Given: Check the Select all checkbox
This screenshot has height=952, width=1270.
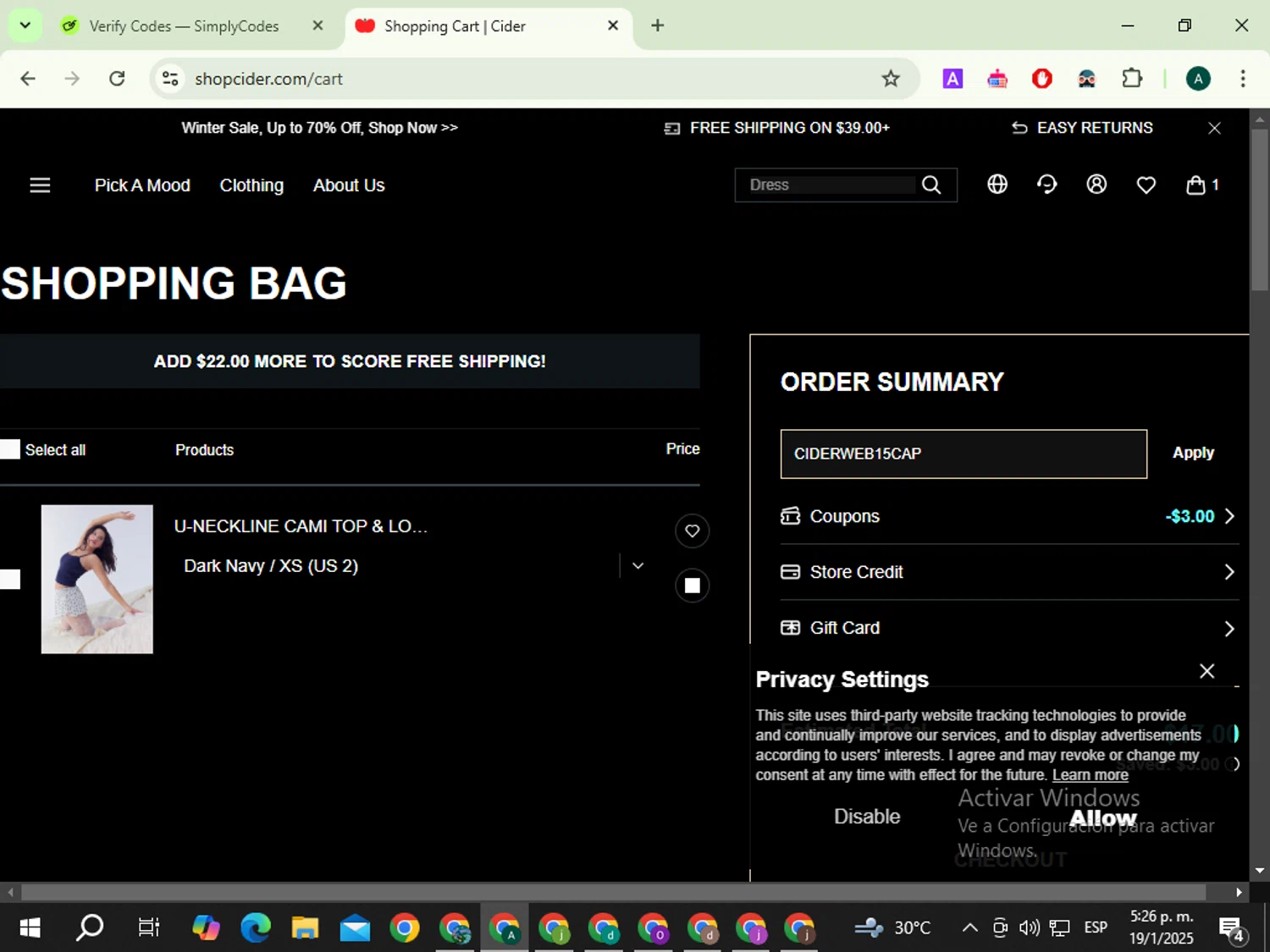Looking at the screenshot, I should coord(10,449).
